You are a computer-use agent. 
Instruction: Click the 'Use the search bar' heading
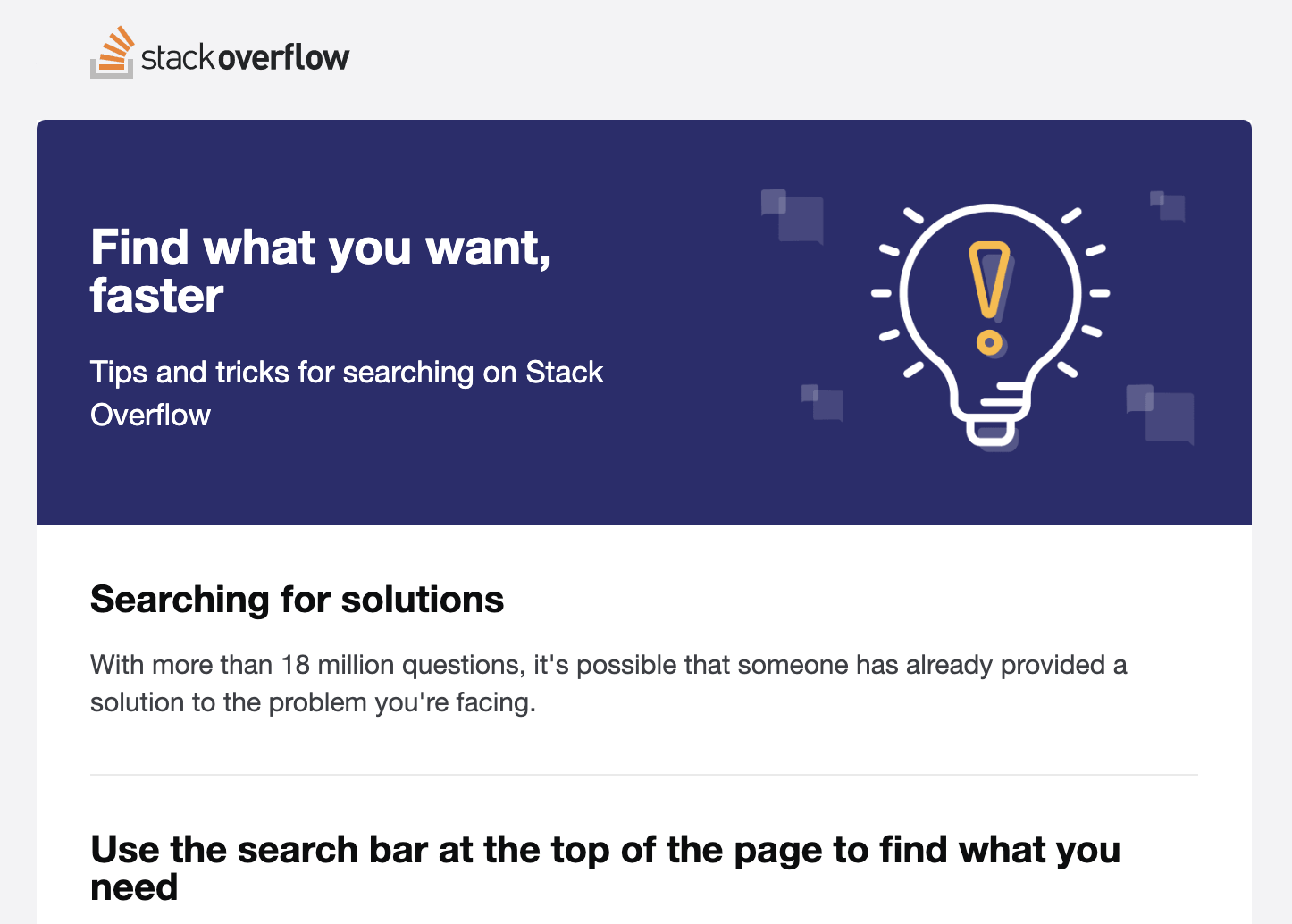605,868
